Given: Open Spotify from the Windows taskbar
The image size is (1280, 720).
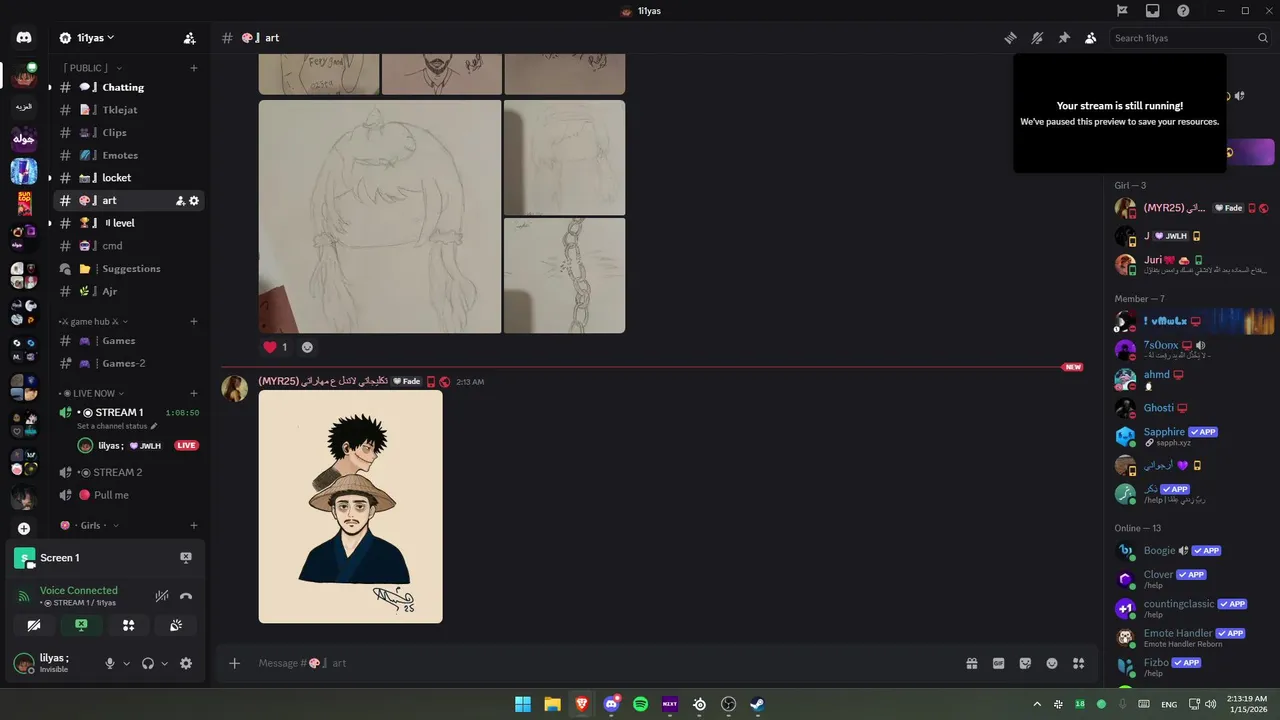Looking at the screenshot, I should pyautogui.click(x=640, y=704).
